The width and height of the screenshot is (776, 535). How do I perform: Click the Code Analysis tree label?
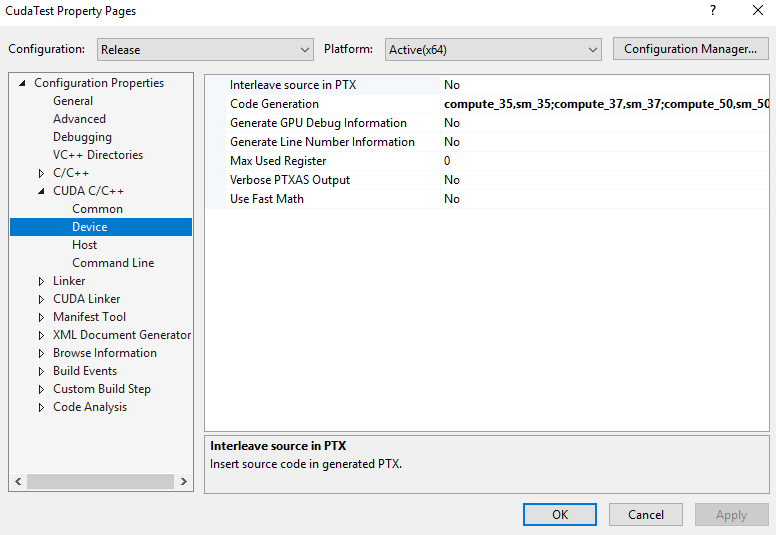coord(90,407)
